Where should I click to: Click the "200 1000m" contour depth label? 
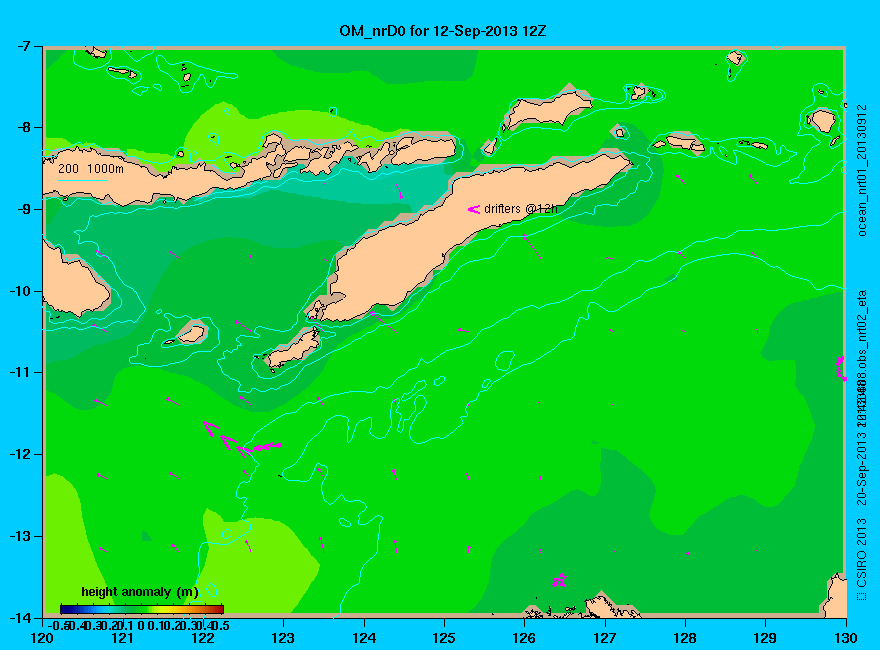coord(91,169)
